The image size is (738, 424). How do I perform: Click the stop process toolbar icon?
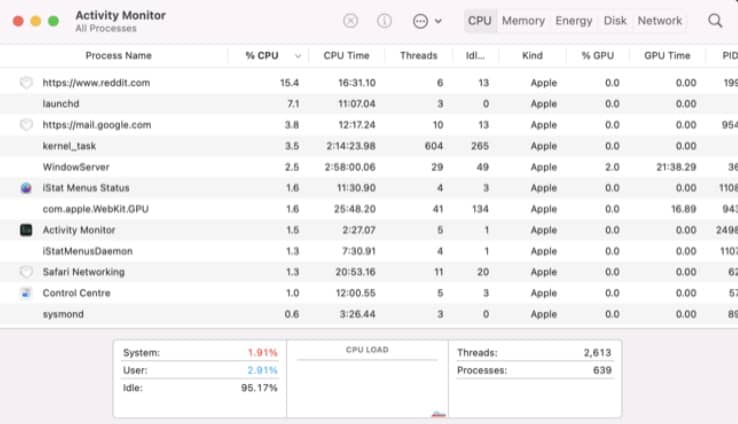coord(350,21)
